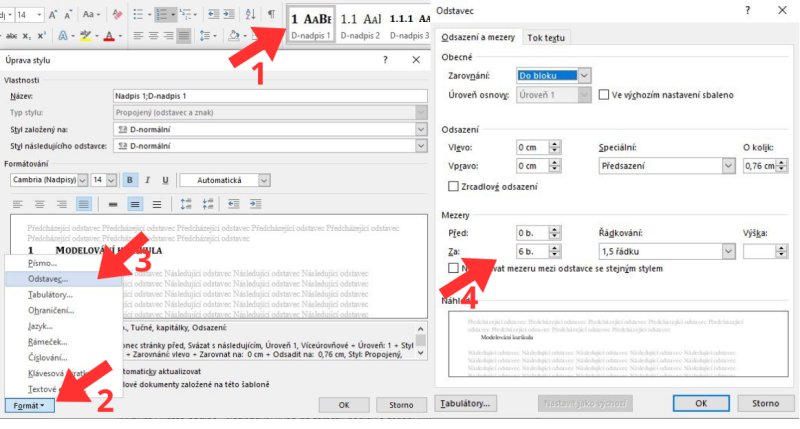The image size is (800, 429).
Task: Check the 'Zrcadlové odsazení' checkbox
Action: point(453,187)
